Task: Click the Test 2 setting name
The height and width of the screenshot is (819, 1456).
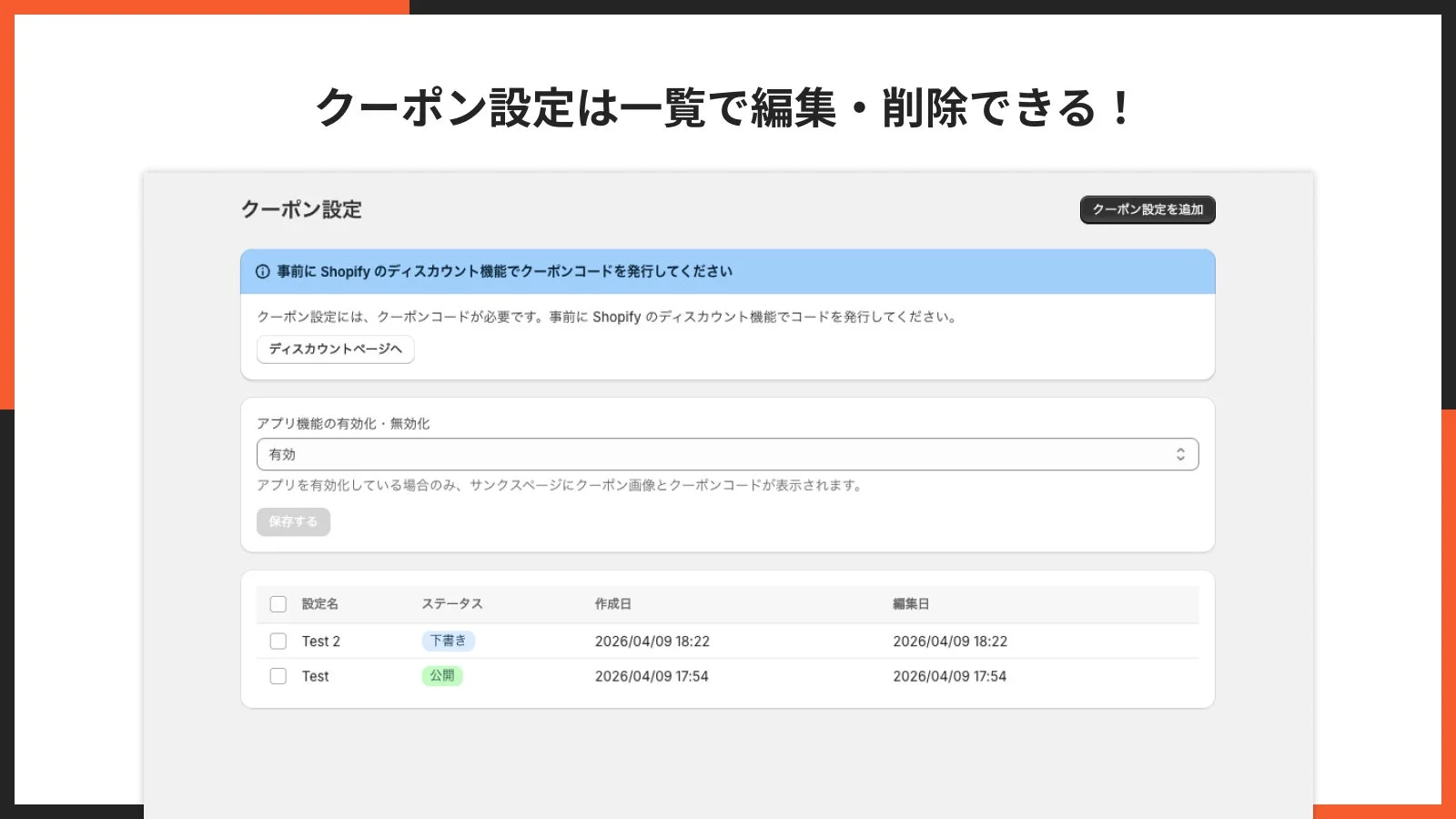Action: [x=321, y=642]
